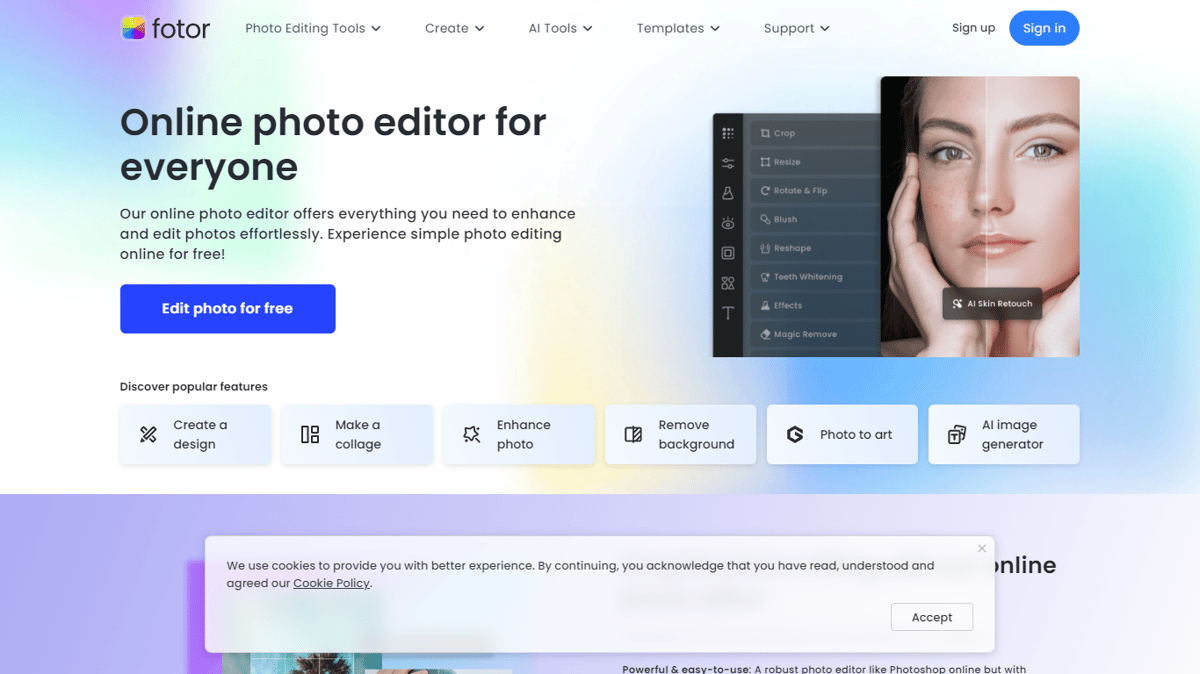Choose the Crop tool in preview panel
Viewport: 1200px width, 674px height.
pyautogui.click(x=813, y=133)
